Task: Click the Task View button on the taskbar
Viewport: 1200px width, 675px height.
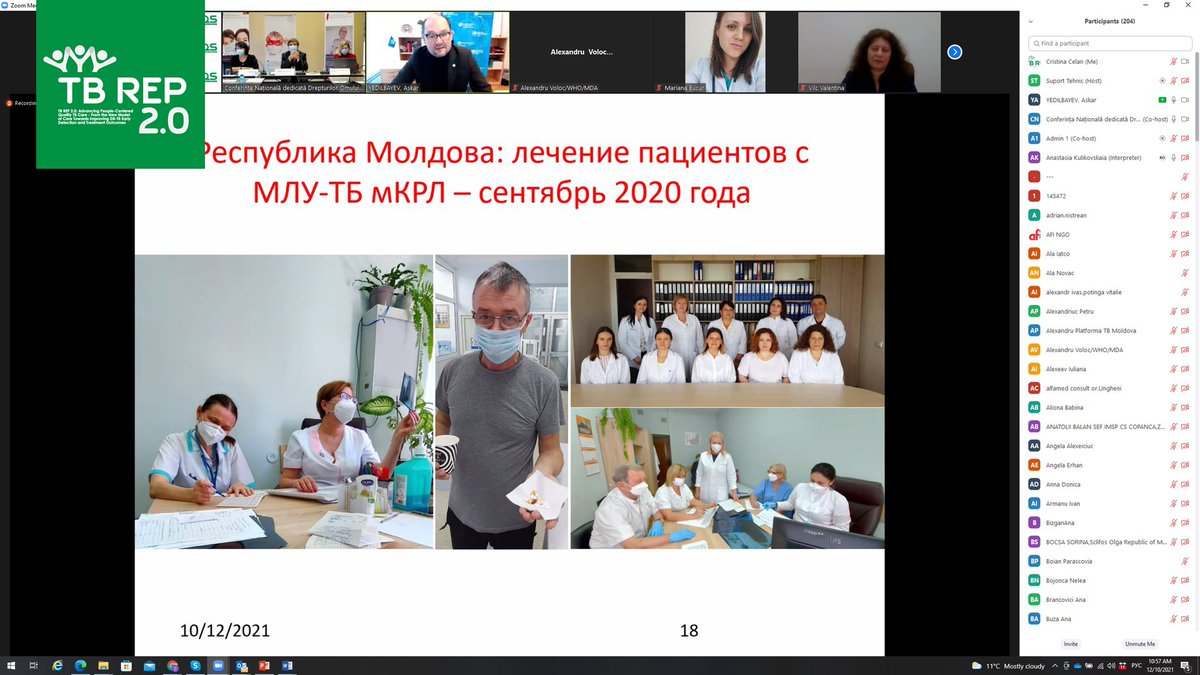Action: (x=33, y=664)
